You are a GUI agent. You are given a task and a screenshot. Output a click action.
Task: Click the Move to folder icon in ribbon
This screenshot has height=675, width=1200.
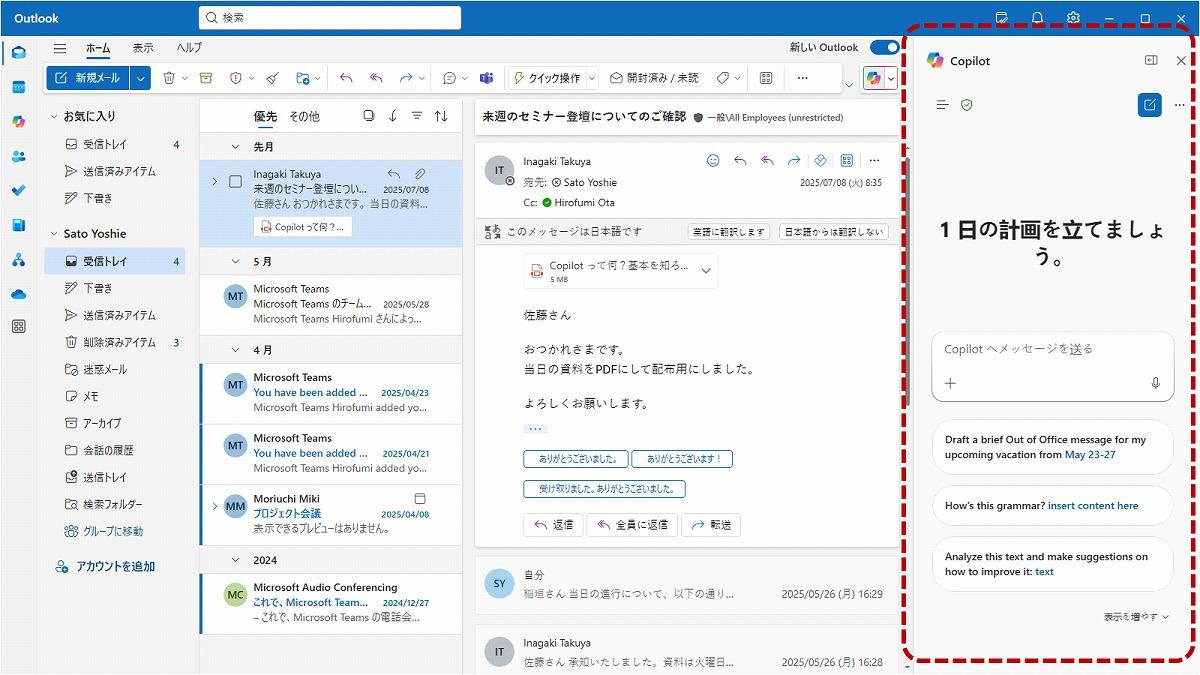[304, 78]
